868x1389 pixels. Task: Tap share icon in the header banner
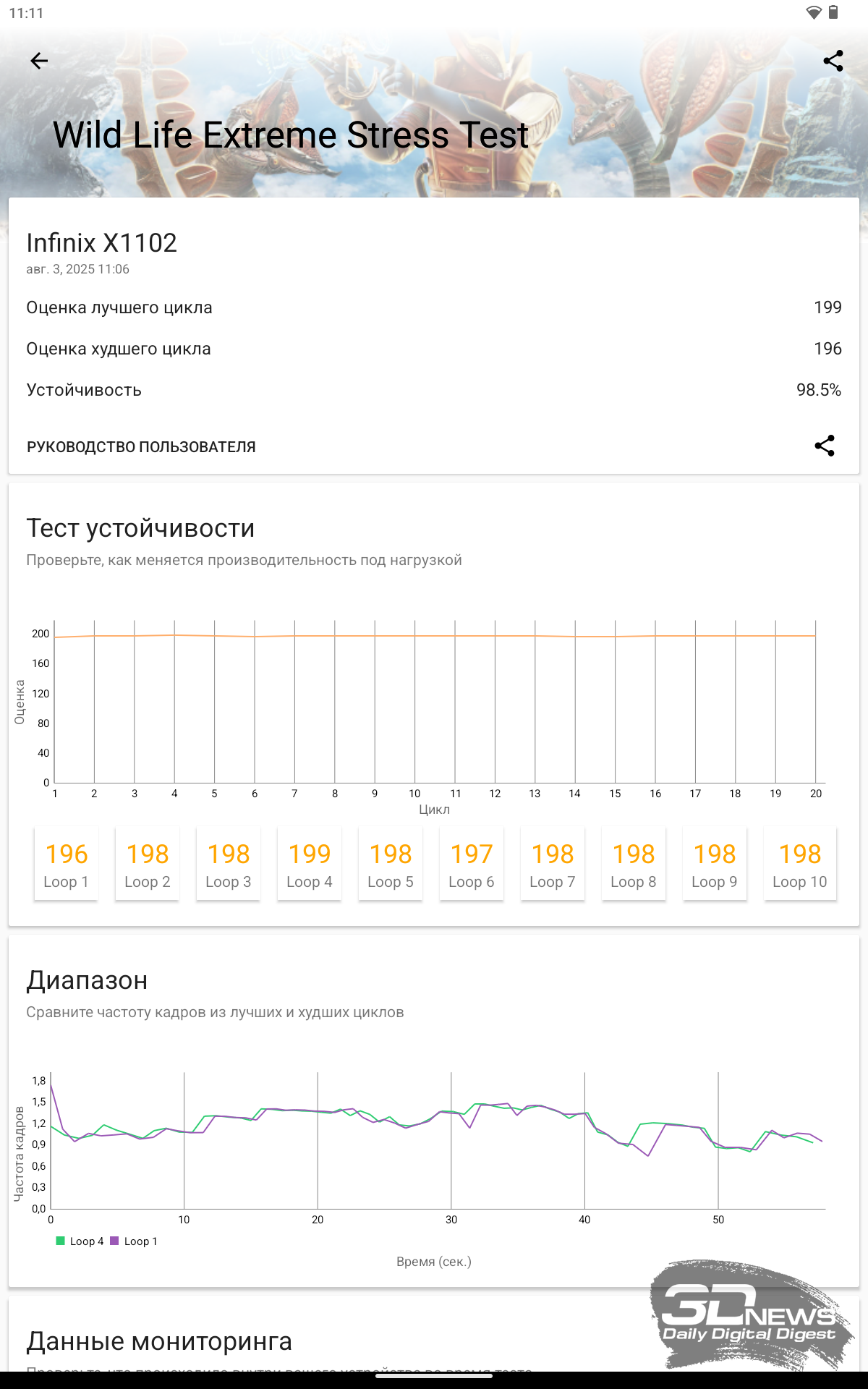tap(833, 61)
